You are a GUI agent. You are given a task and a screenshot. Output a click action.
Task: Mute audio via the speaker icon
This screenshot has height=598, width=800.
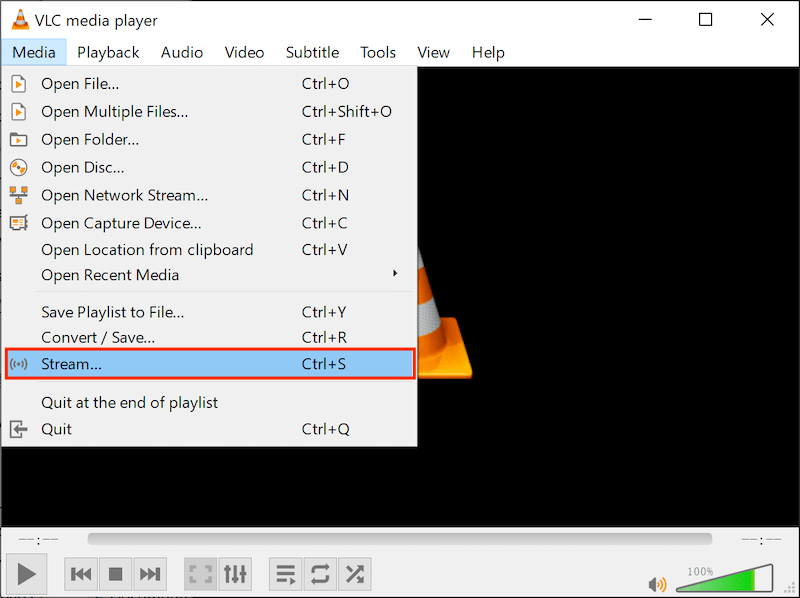[x=657, y=583]
